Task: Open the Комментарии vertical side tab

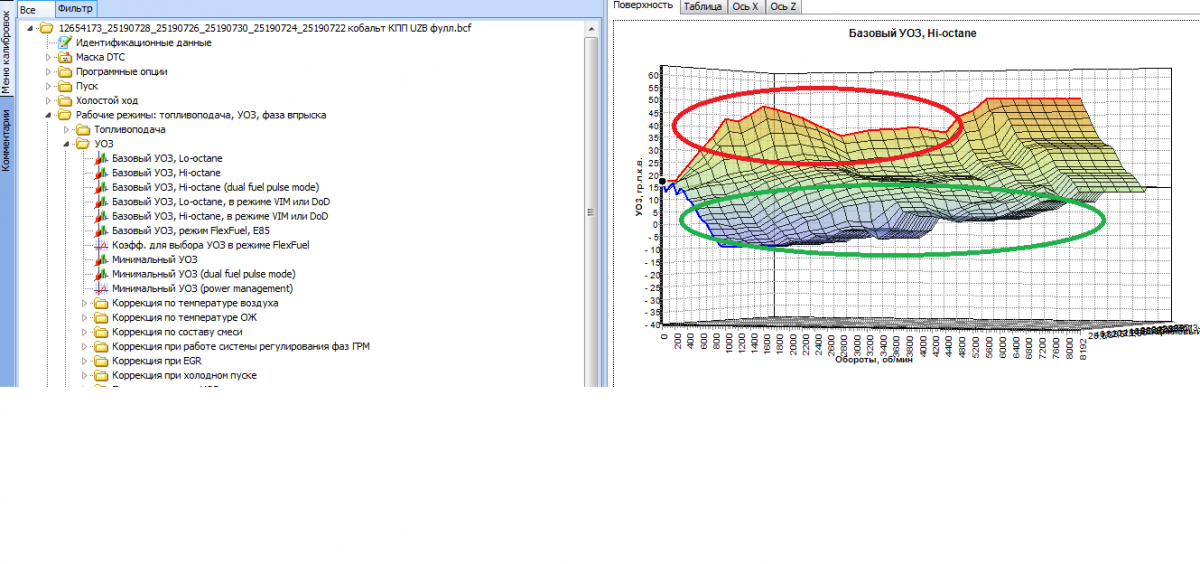Action: pyautogui.click(x=6, y=141)
